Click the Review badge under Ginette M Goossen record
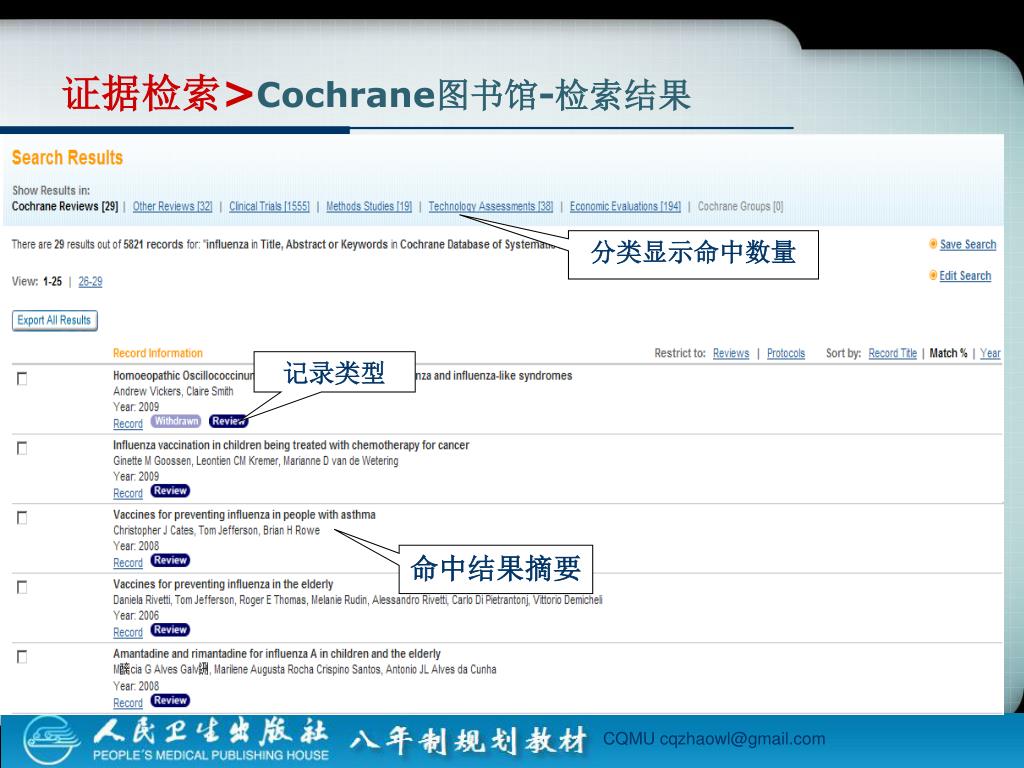 click(x=170, y=490)
